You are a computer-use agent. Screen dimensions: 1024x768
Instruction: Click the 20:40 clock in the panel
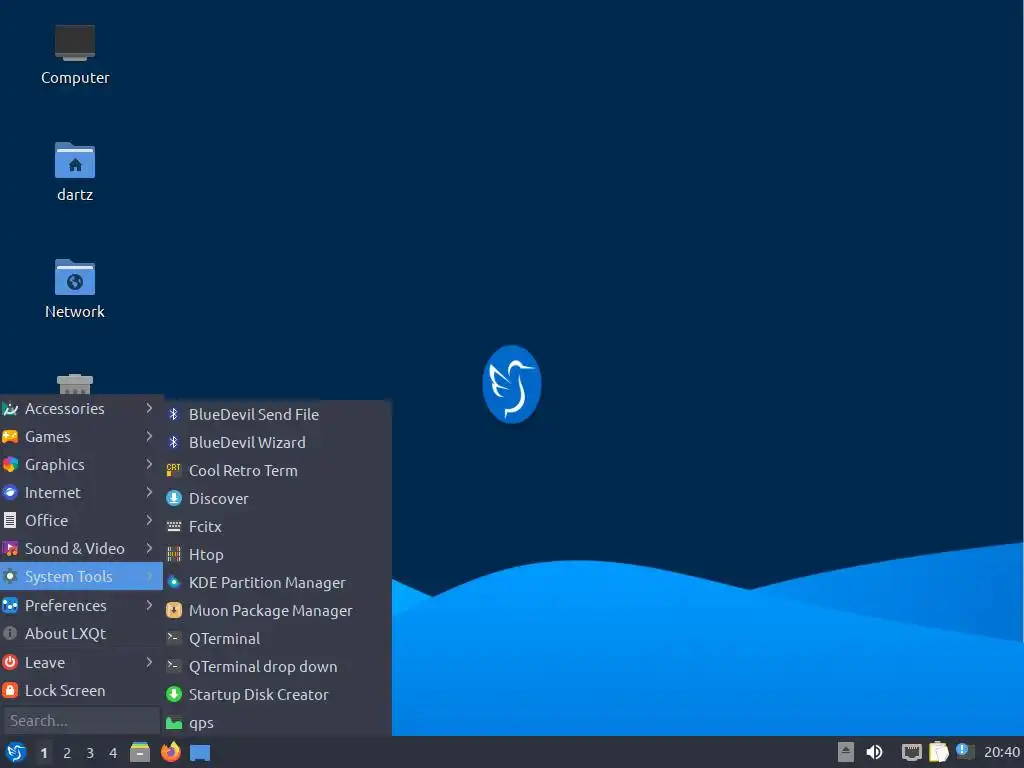coord(1002,752)
